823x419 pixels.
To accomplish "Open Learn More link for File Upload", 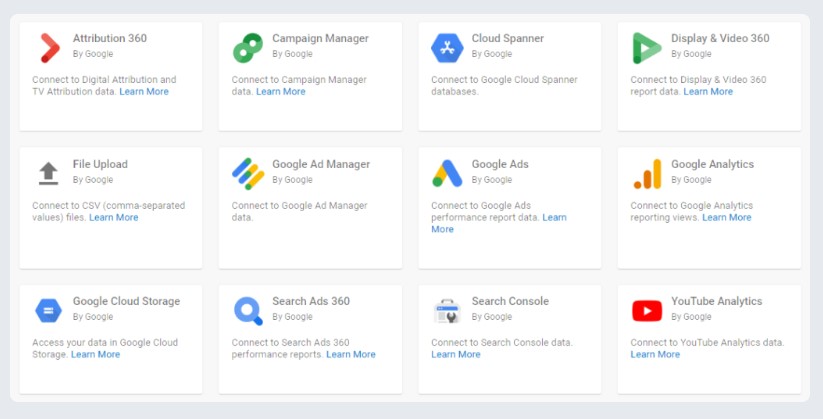I will (114, 218).
